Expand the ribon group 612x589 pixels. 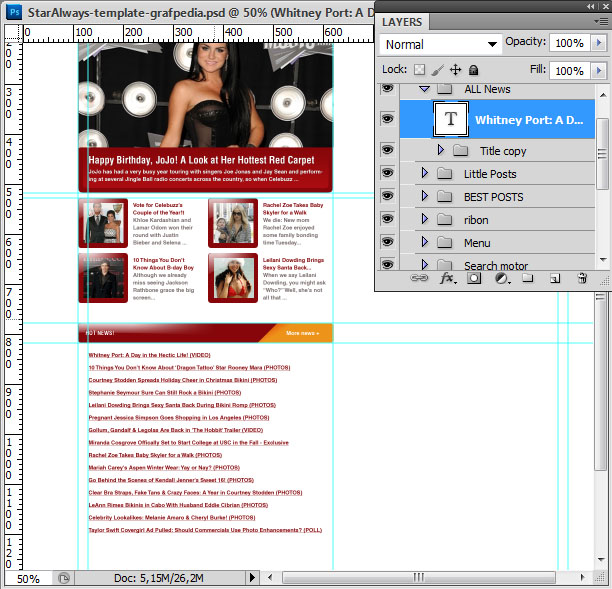tap(425, 219)
